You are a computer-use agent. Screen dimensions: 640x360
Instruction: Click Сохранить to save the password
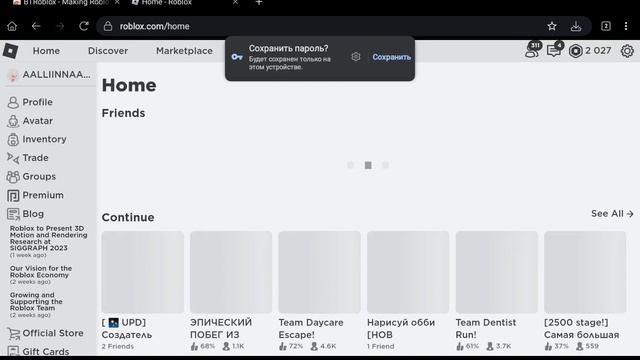click(391, 57)
